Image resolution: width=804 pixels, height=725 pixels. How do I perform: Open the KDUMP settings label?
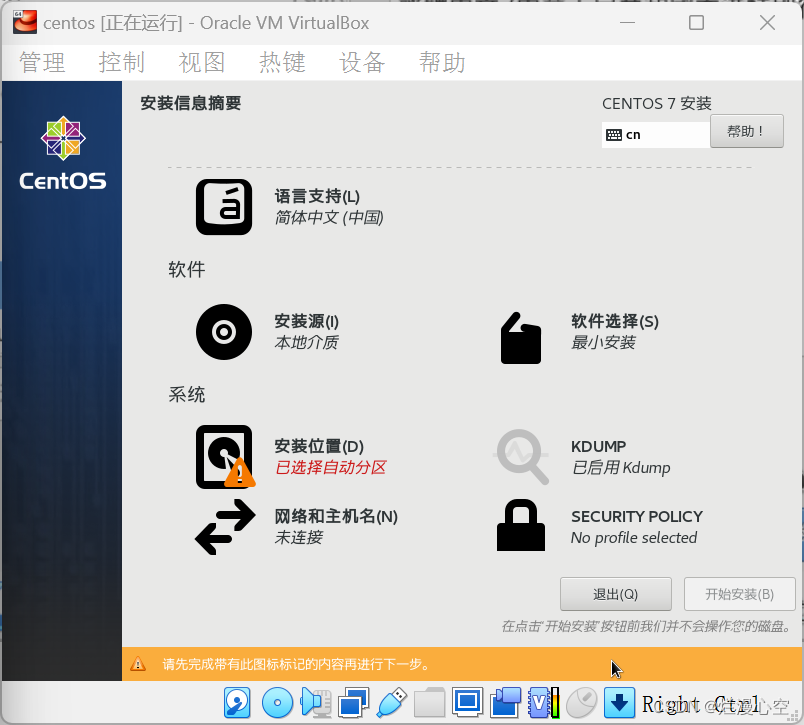click(598, 446)
